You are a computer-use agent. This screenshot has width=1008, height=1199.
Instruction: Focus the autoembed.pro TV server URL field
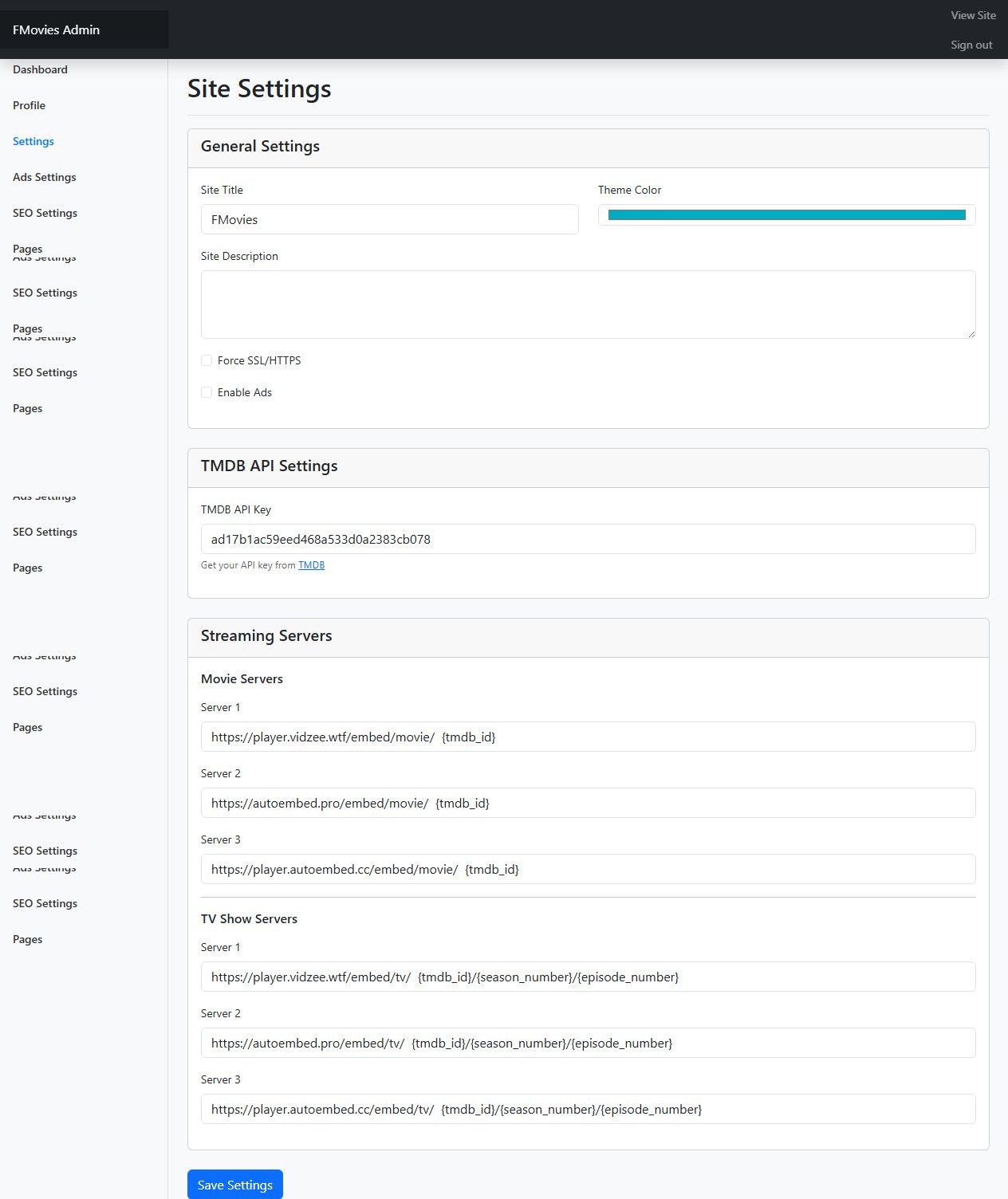[x=588, y=1043]
